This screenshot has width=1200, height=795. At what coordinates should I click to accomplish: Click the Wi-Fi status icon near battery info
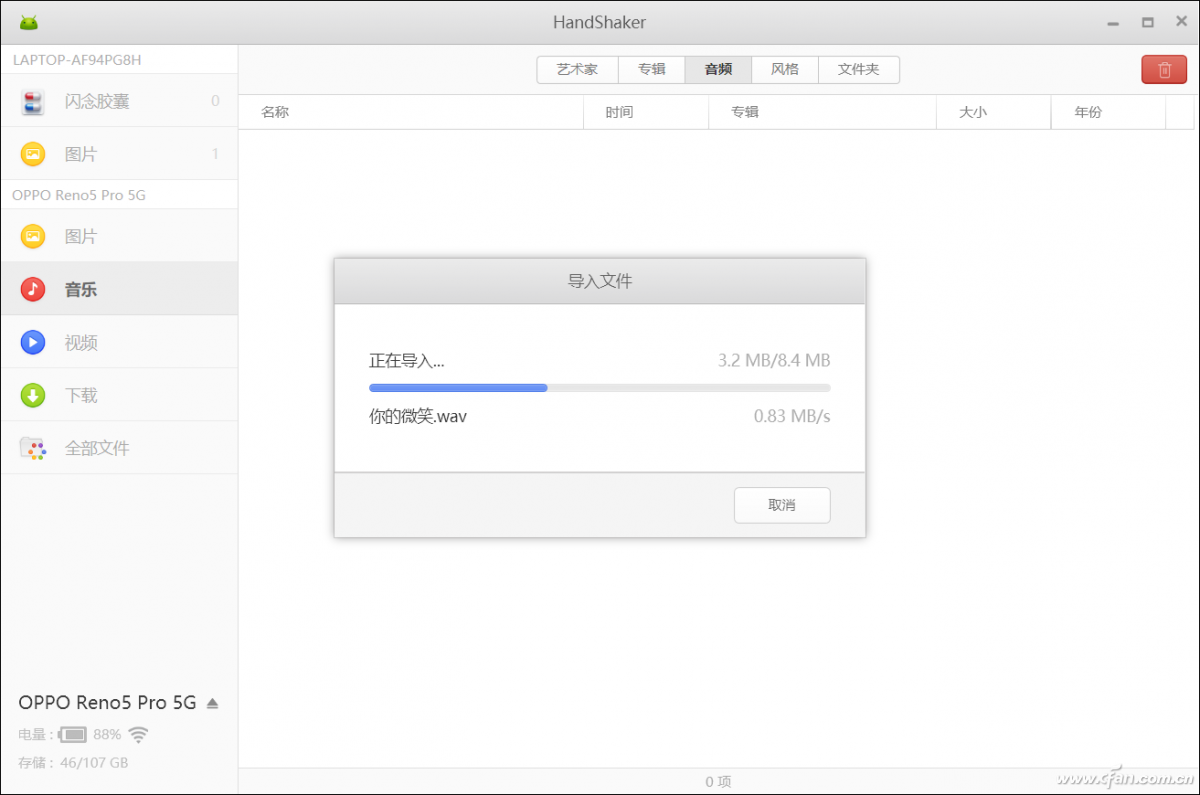click(x=137, y=734)
